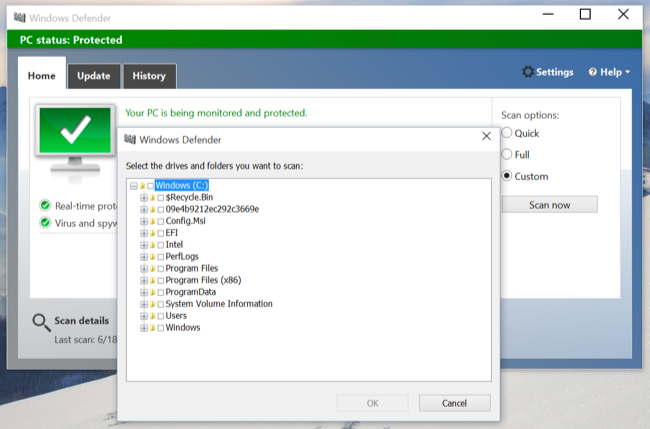Expand the Program Files (x86) tree node
This screenshot has height=429, width=650.
pyautogui.click(x=144, y=281)
